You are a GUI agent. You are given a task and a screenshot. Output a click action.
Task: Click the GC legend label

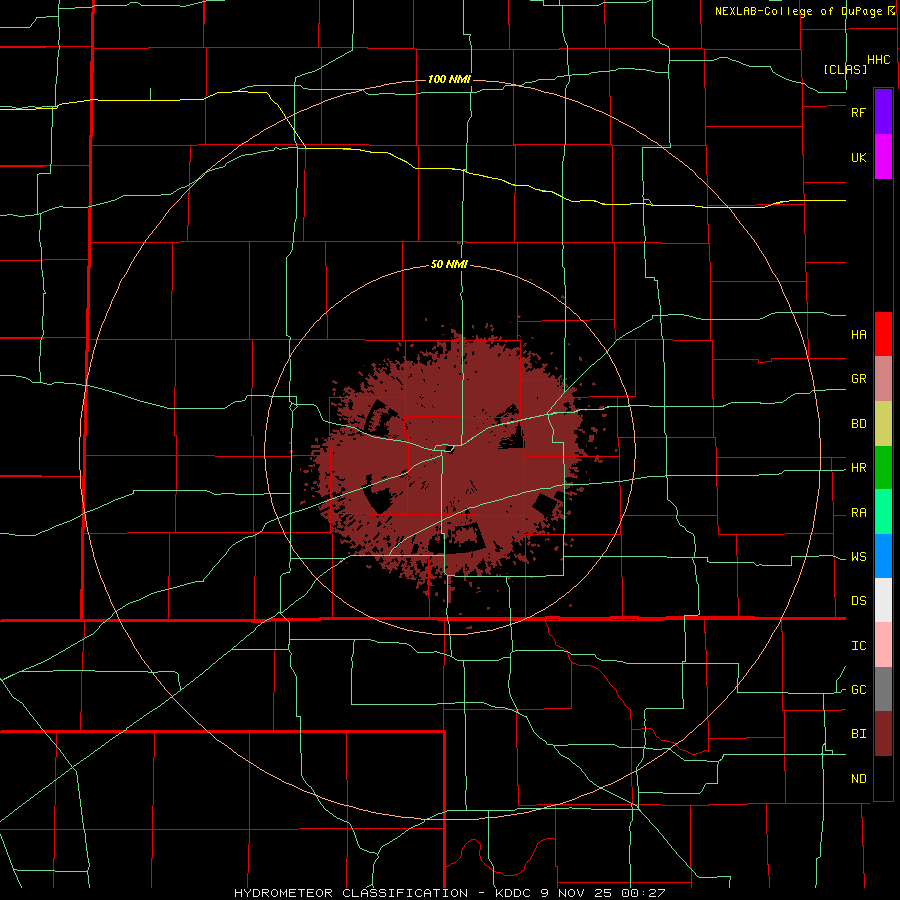pyautogui.click(x=858, y=690)
